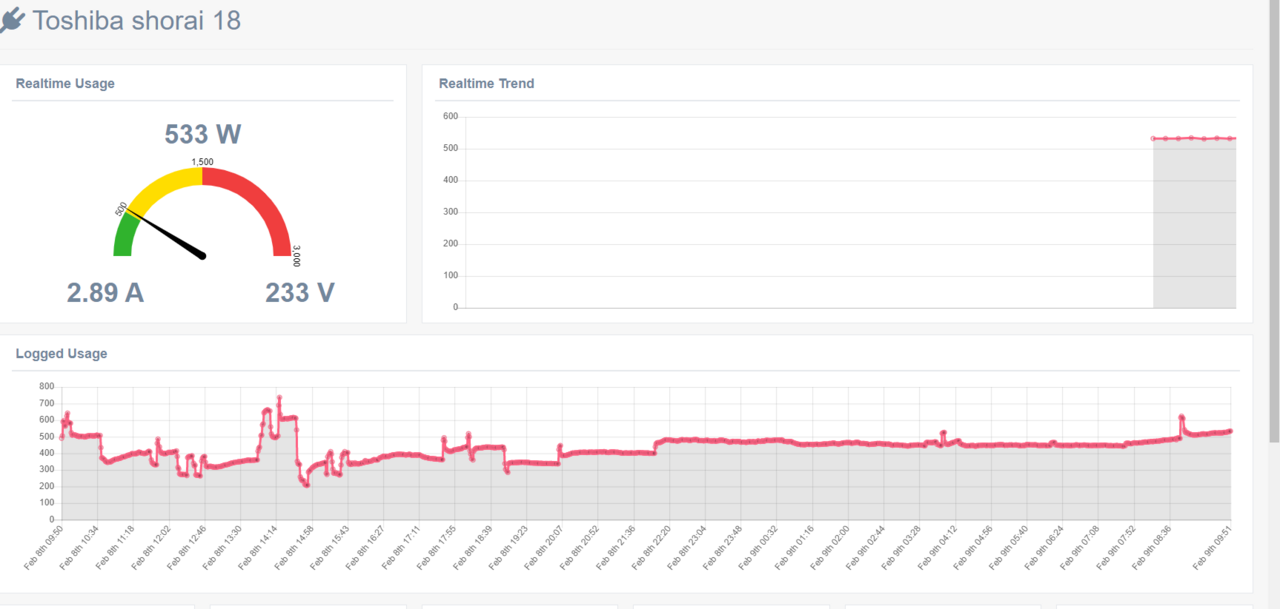Click the "Feb 9th 02:00" time label
1280x609 pixels.
(x=831, y=548)
